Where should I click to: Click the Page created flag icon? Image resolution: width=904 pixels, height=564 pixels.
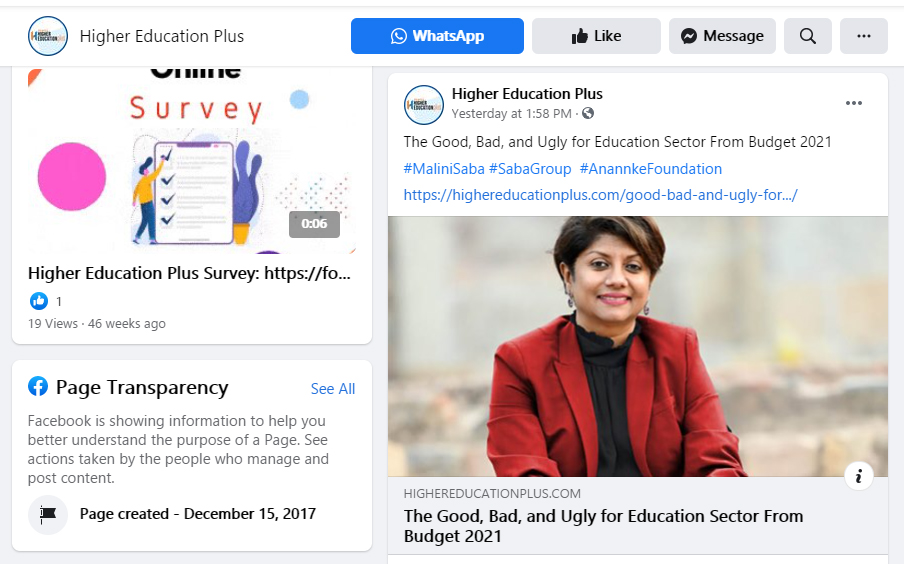pyautogui.click(x=48, y=514)
